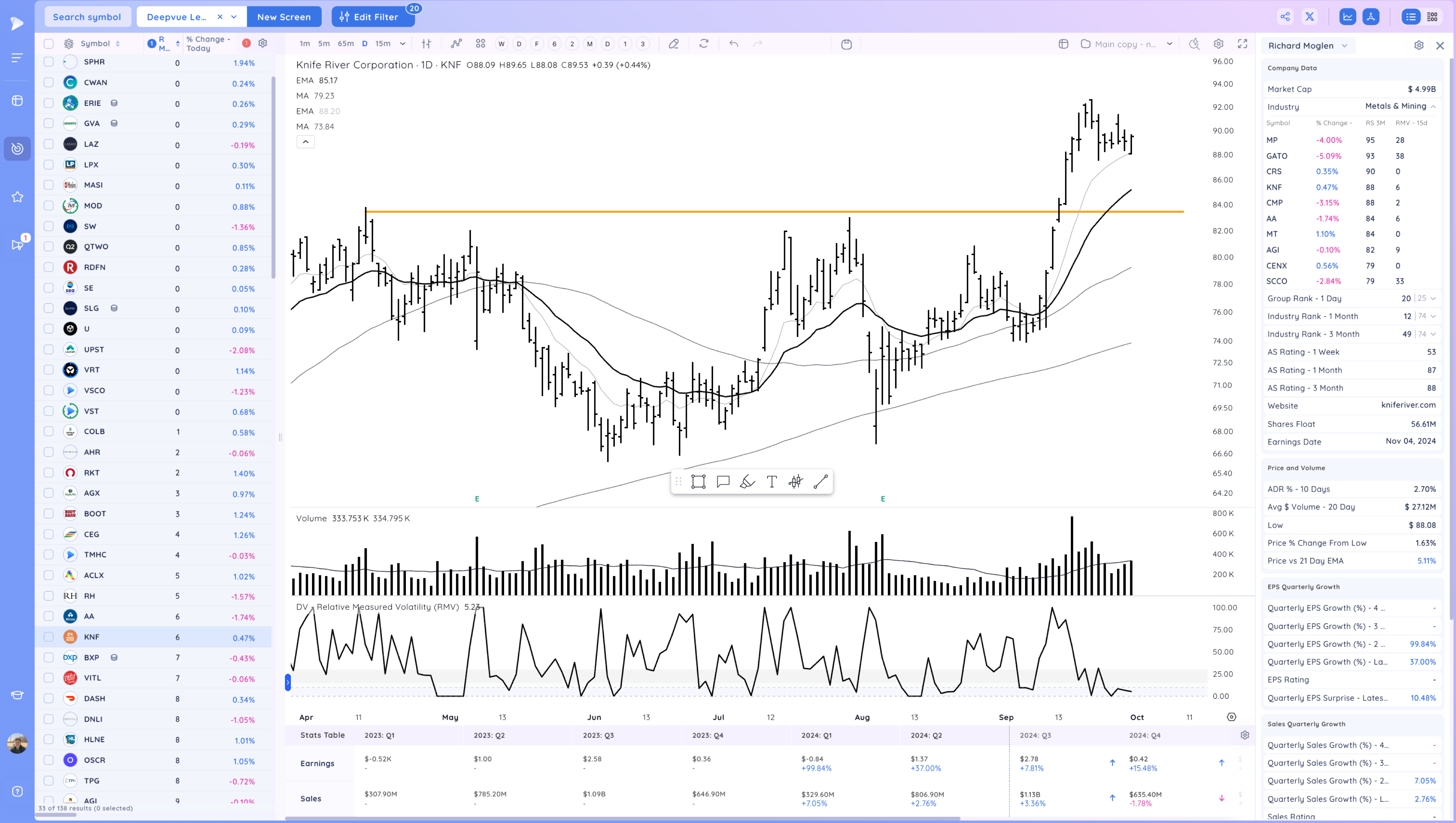Open the chart panel layout icon
1456x823 pixels.
(x=1064, y=44)
